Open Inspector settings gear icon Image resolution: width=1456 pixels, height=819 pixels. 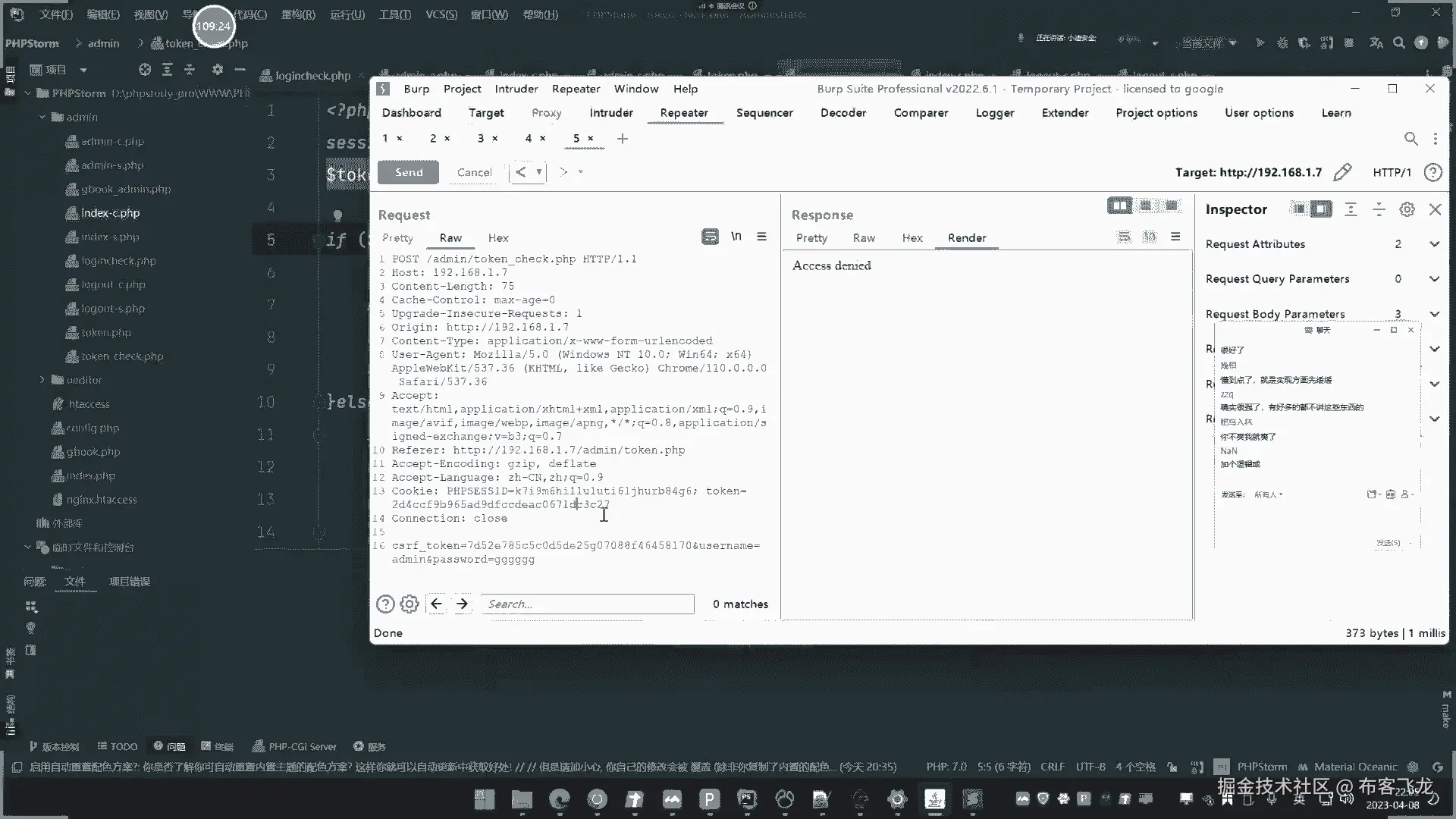pos(1407,209)
